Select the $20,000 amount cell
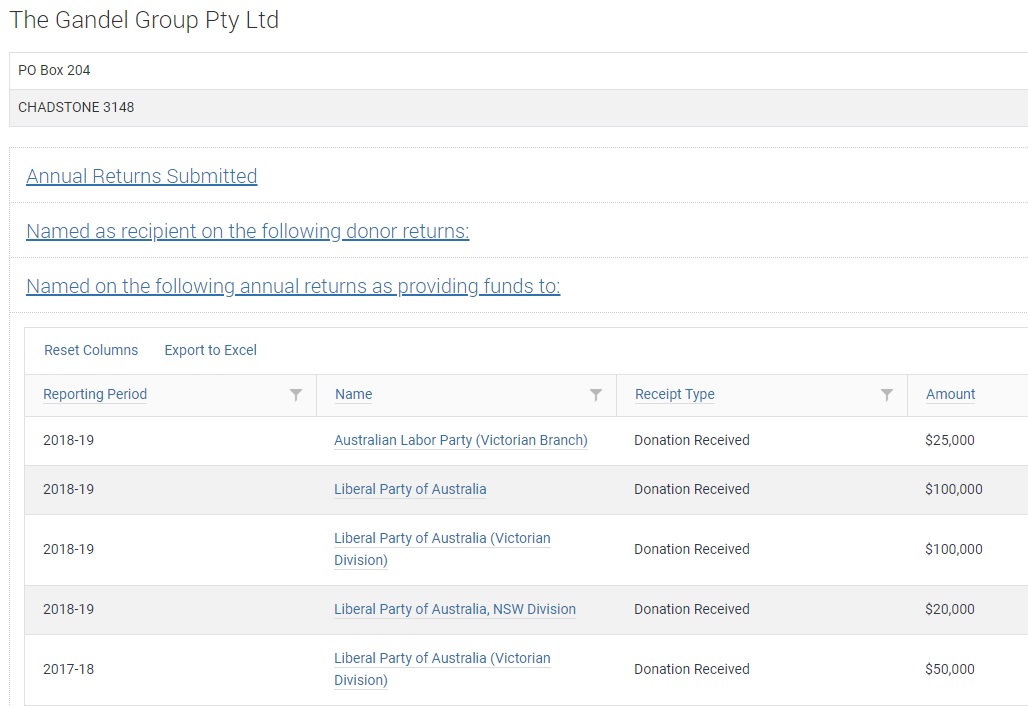The height and width of the screenshot is (706, 1028). tap(949, 609)
